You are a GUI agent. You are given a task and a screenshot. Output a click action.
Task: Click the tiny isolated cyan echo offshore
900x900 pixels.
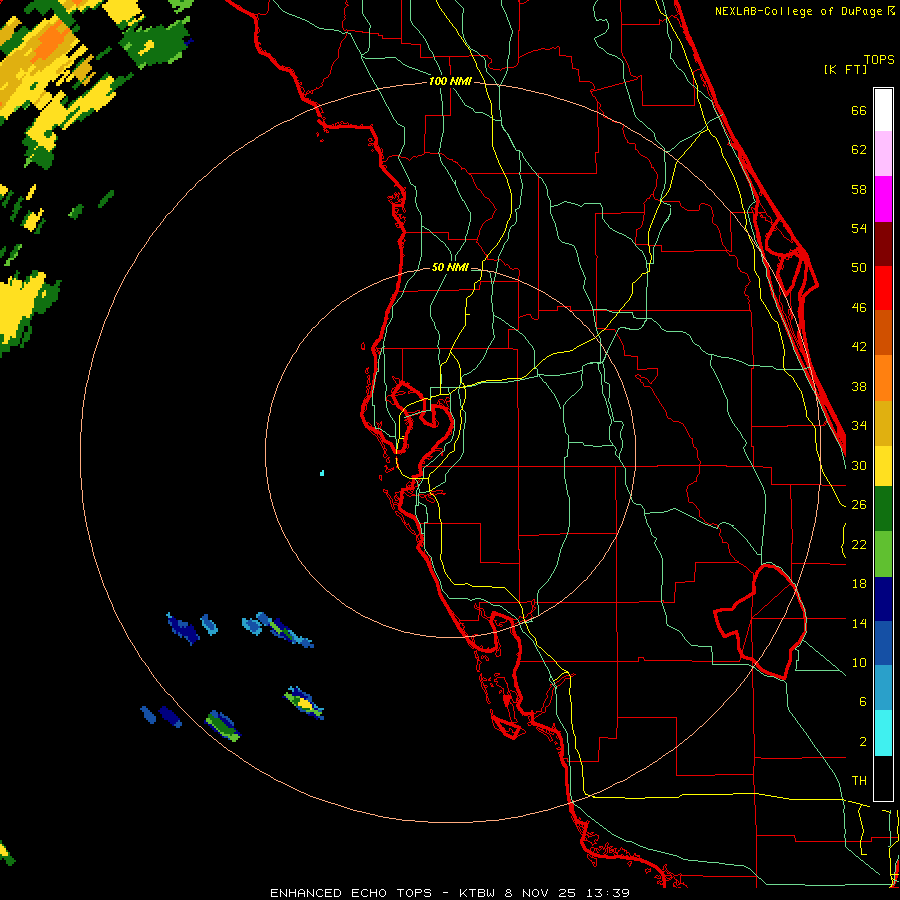click(322, 473)
